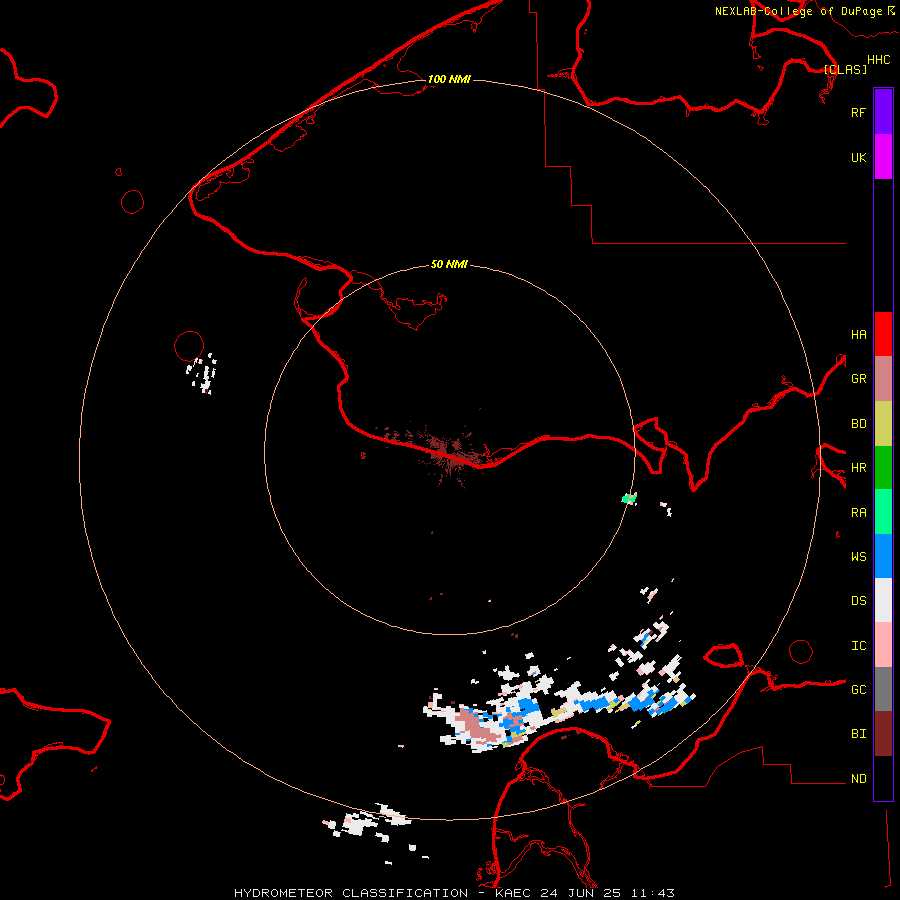Screen dimensions: 900x900
Task: Click the 'GC' legend label
Action: pyautogui.click(x=858, y=689)
